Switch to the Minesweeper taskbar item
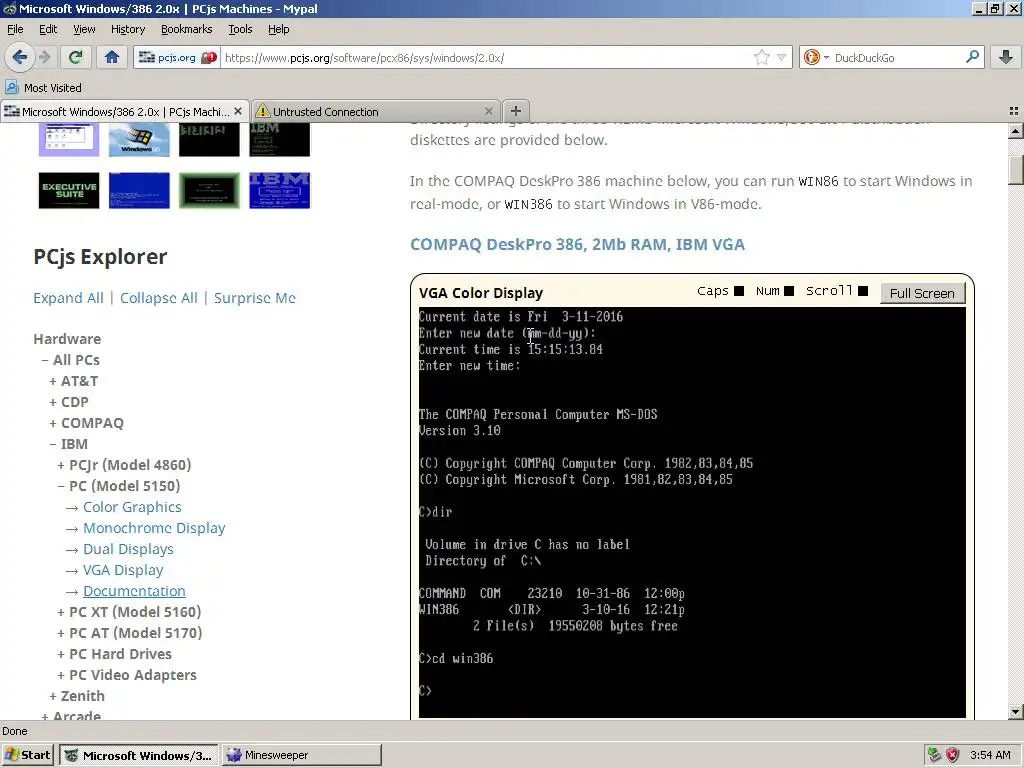Viewport: 1024px width, 768px height. [x=302, y=755]
